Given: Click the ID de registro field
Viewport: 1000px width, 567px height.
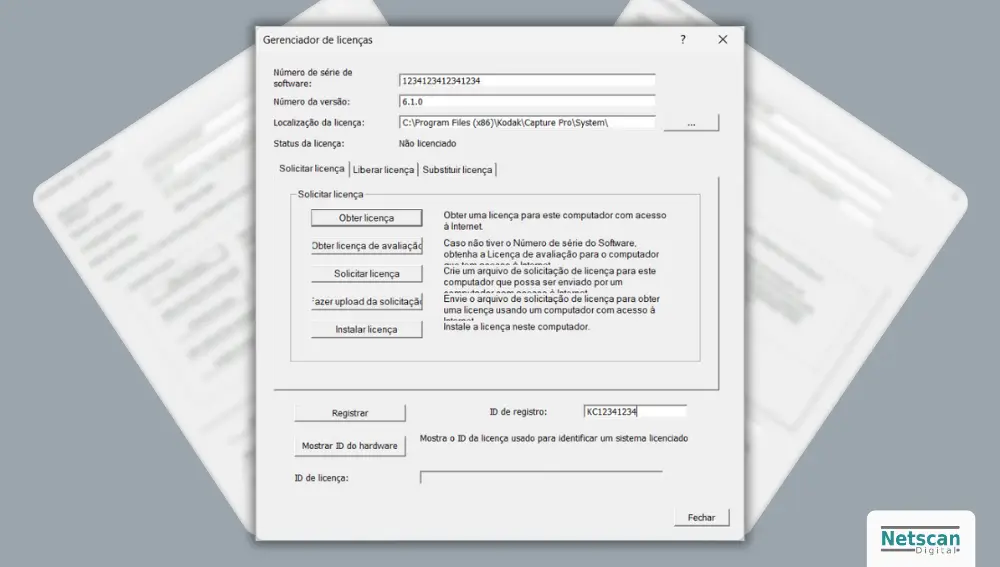Looking at the screenshot, I should click(635, 412).
